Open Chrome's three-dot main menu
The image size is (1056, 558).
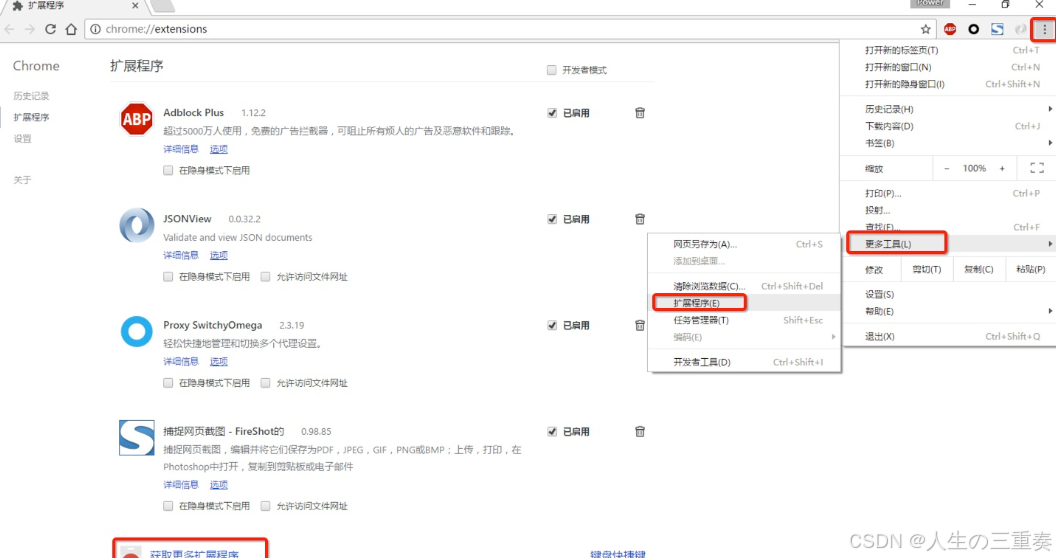pos(1045,29)
